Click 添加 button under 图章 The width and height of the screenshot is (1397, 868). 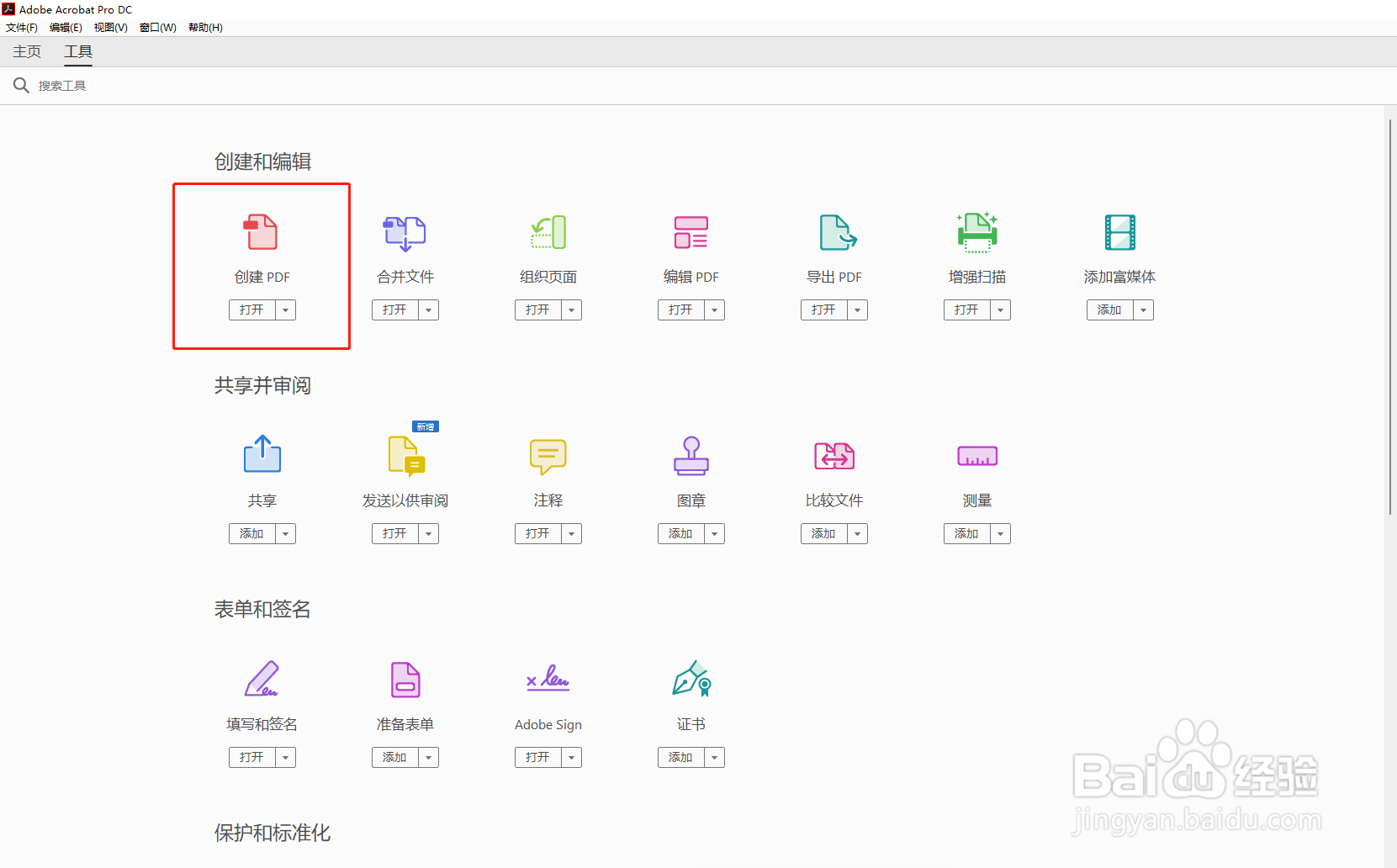click(681, 534)
